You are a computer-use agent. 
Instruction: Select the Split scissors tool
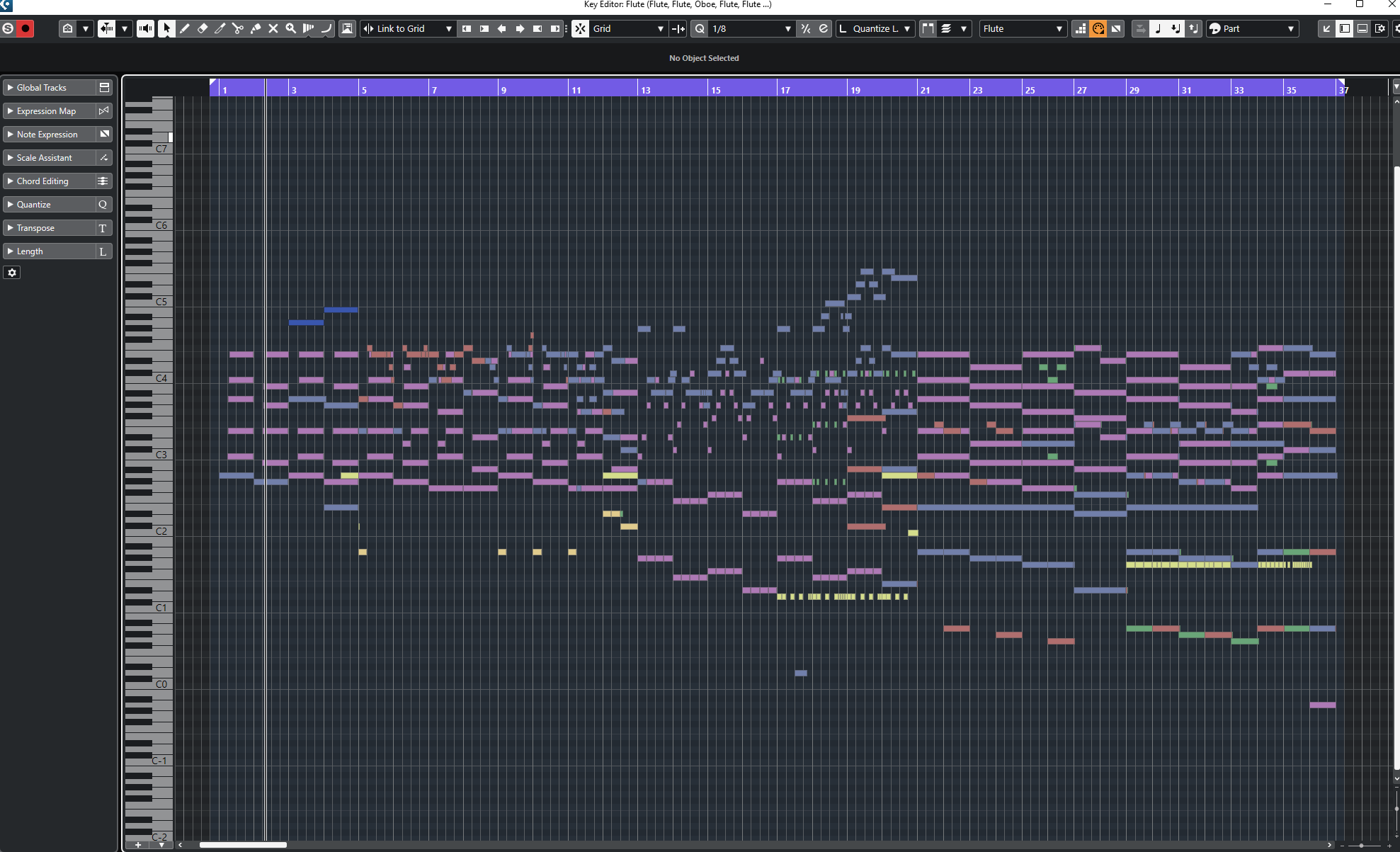[x=238, y=28]
